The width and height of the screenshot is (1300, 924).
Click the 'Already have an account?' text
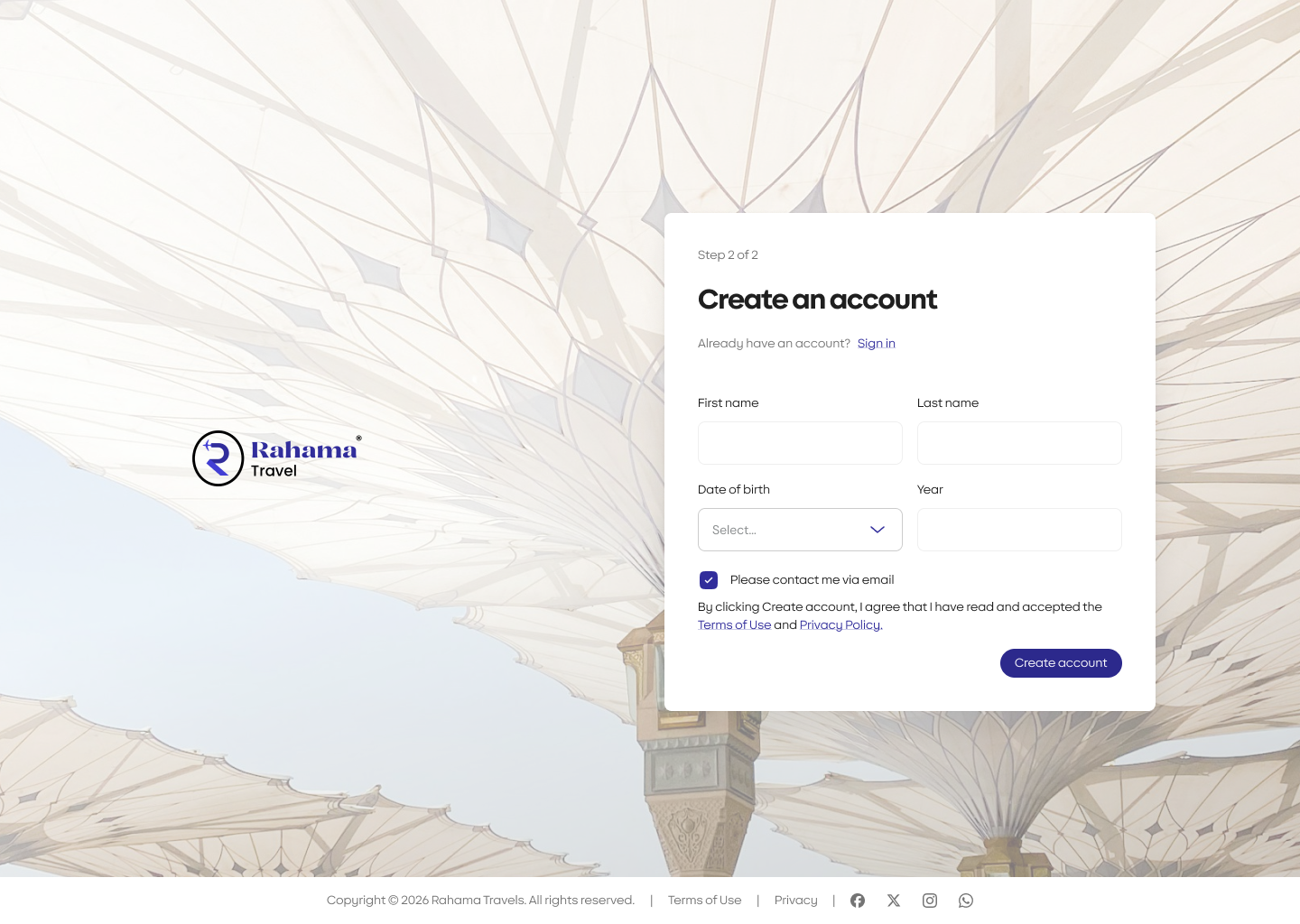click(774, 344)
